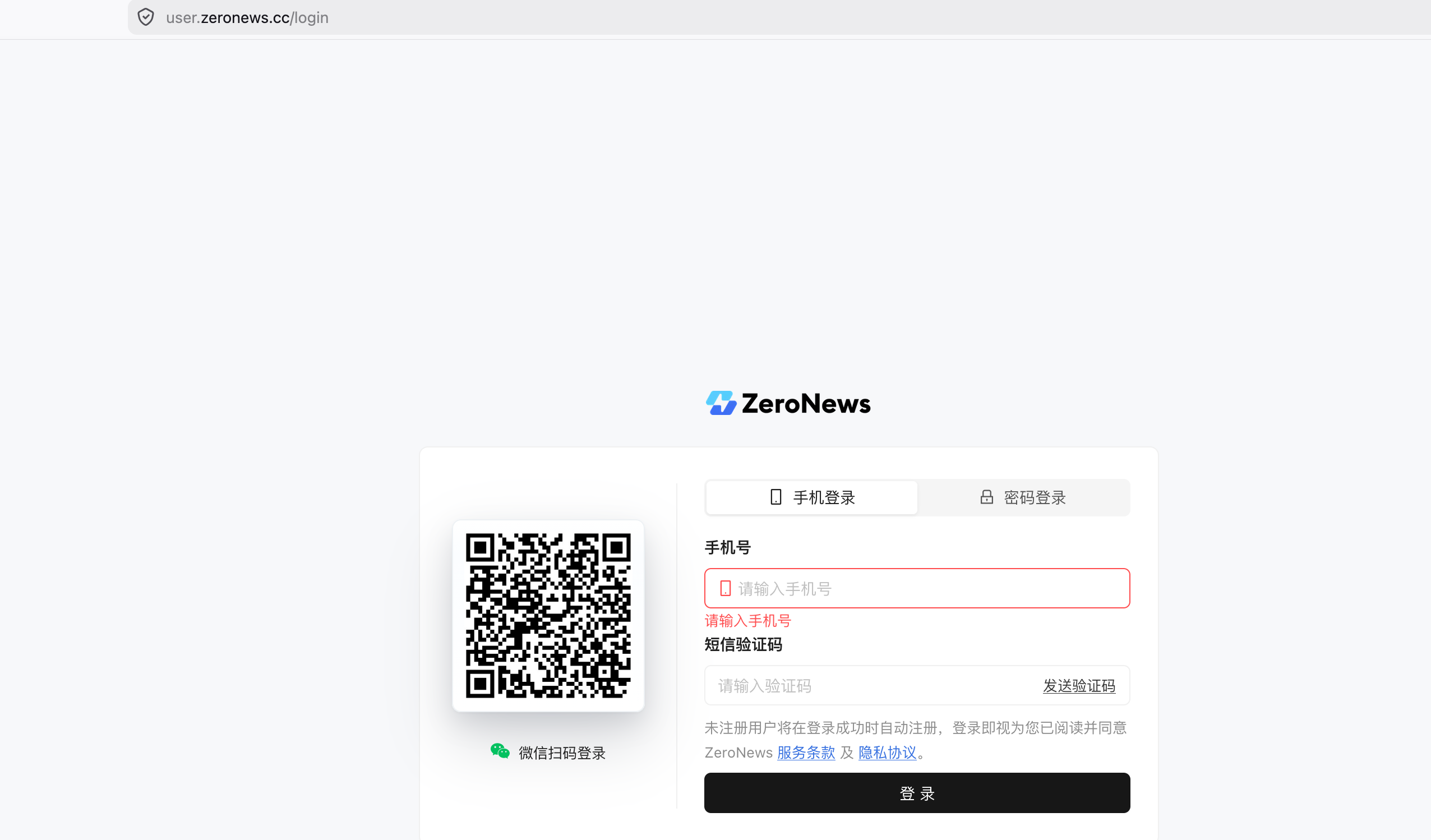Click the green WeChat icon below QR code

point(500,751)
